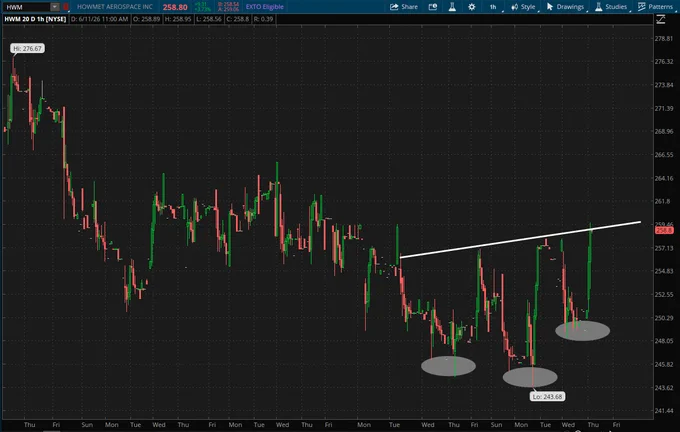This screenshot has height=432, width=680.
Task: Click the last price 258.80
Action: click(175, 7)
